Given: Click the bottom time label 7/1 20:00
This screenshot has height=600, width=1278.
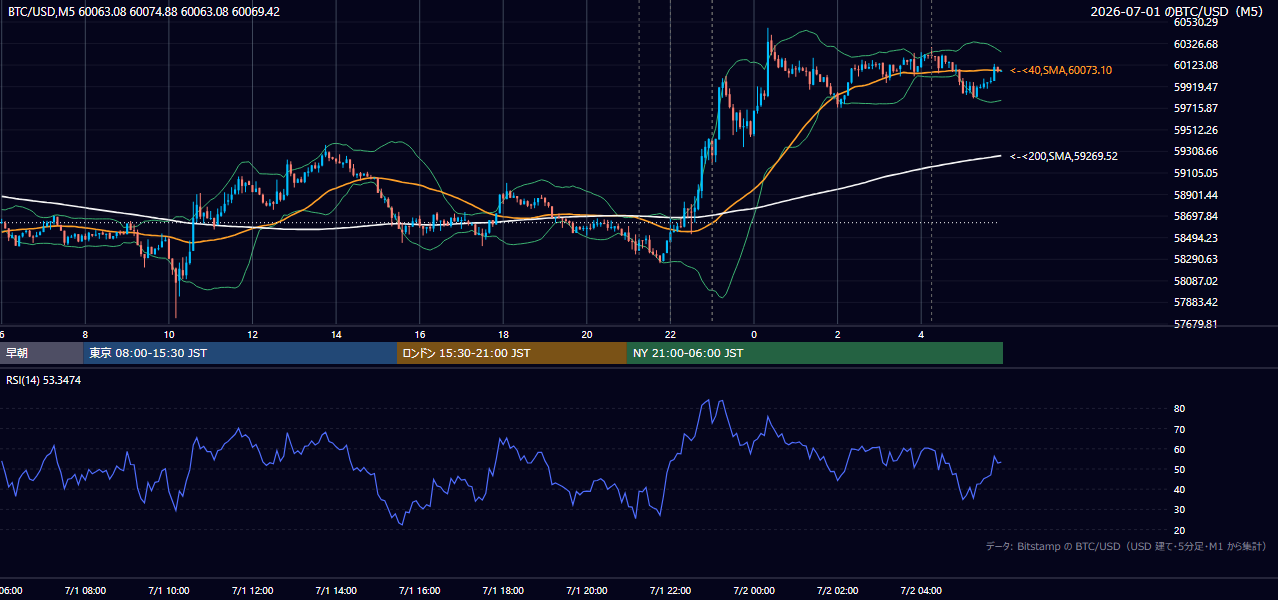Looking at the screenshot, I should (x=587, y=591).
